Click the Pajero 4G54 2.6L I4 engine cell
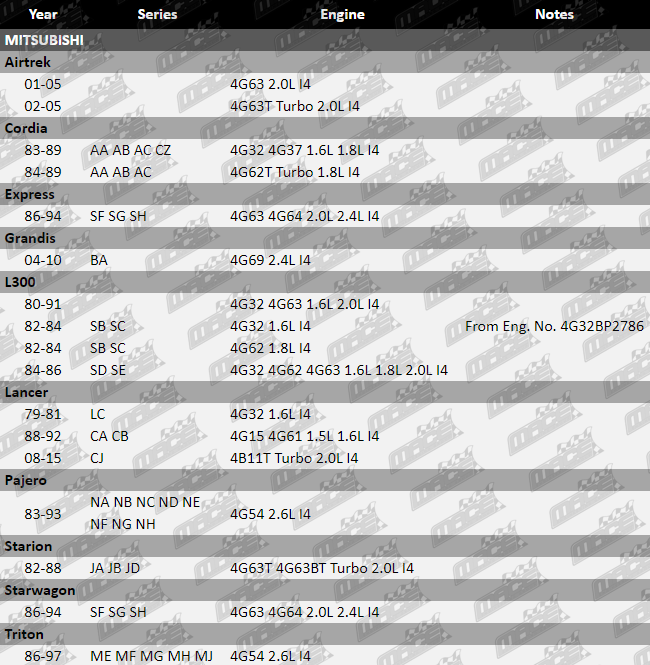The height and width of the screenshot is (665, 650). 270,514
